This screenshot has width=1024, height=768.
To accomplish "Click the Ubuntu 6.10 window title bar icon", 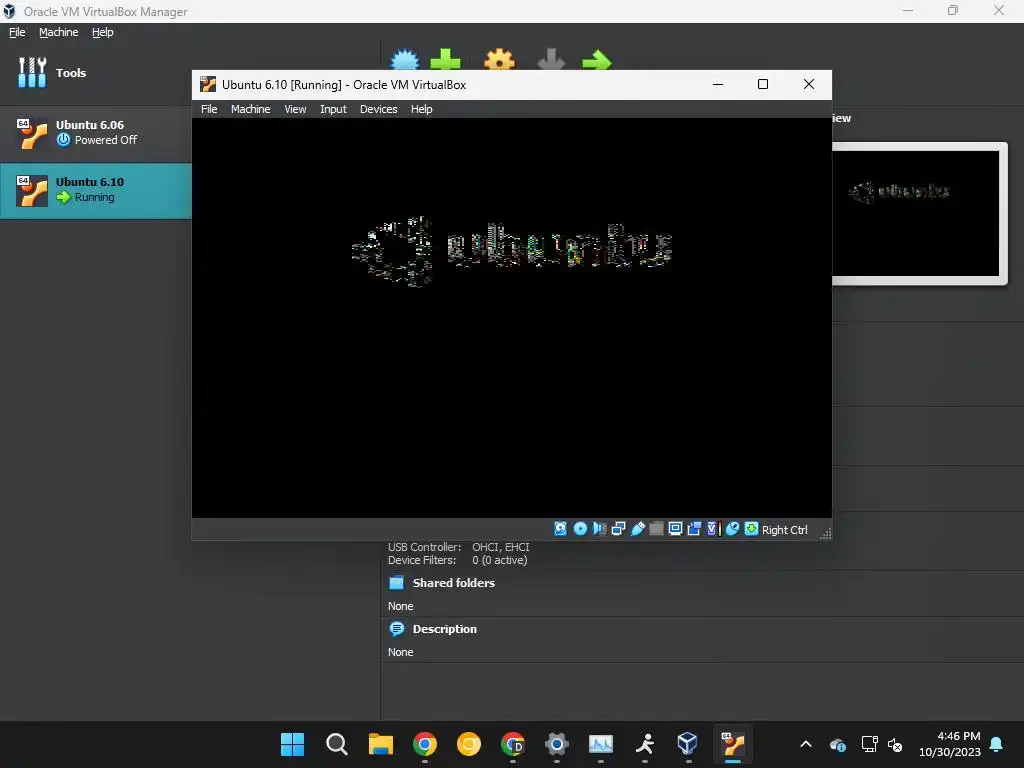I will coord(208,84).
